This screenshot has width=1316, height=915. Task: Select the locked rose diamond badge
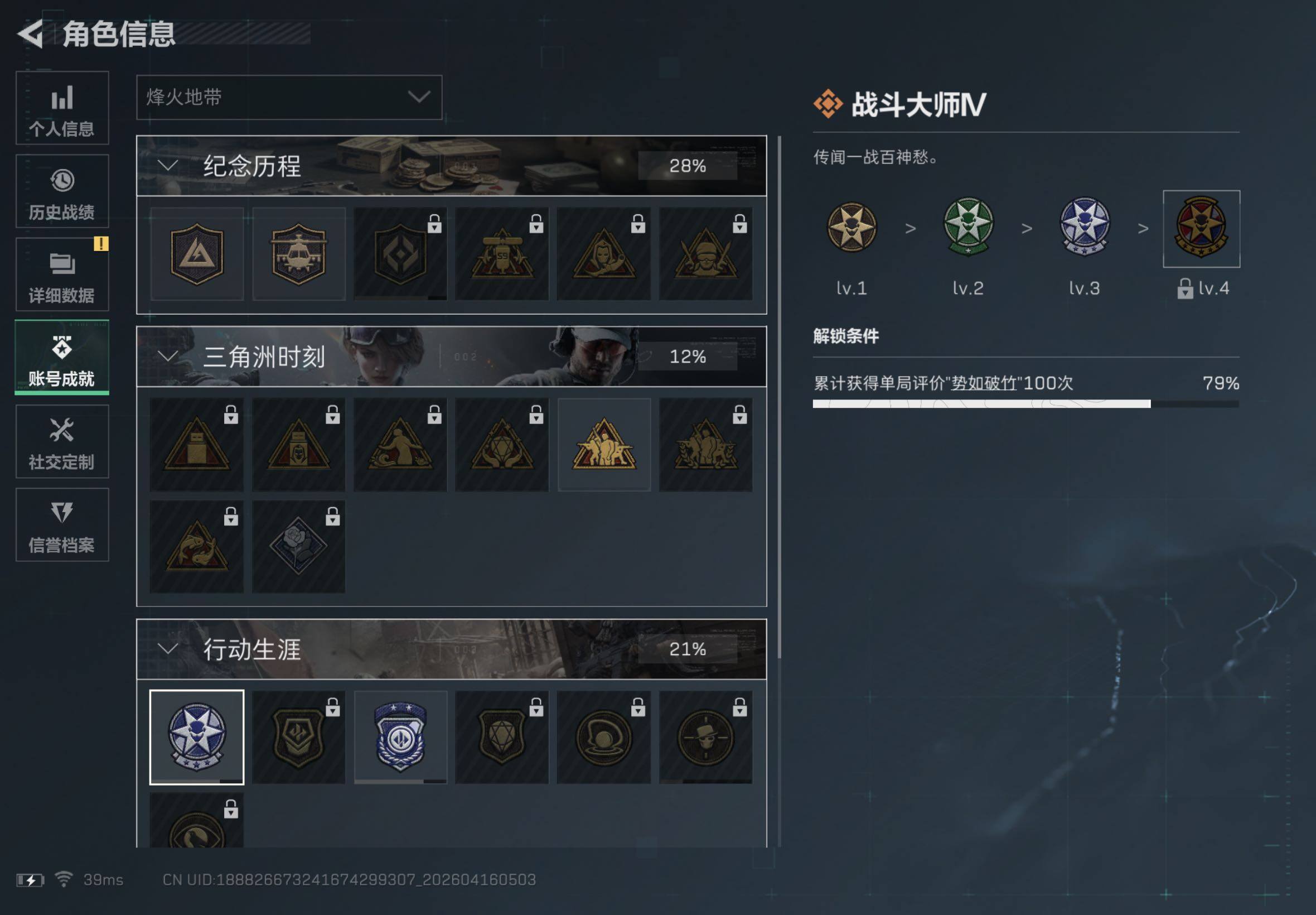tap(298, 546)
